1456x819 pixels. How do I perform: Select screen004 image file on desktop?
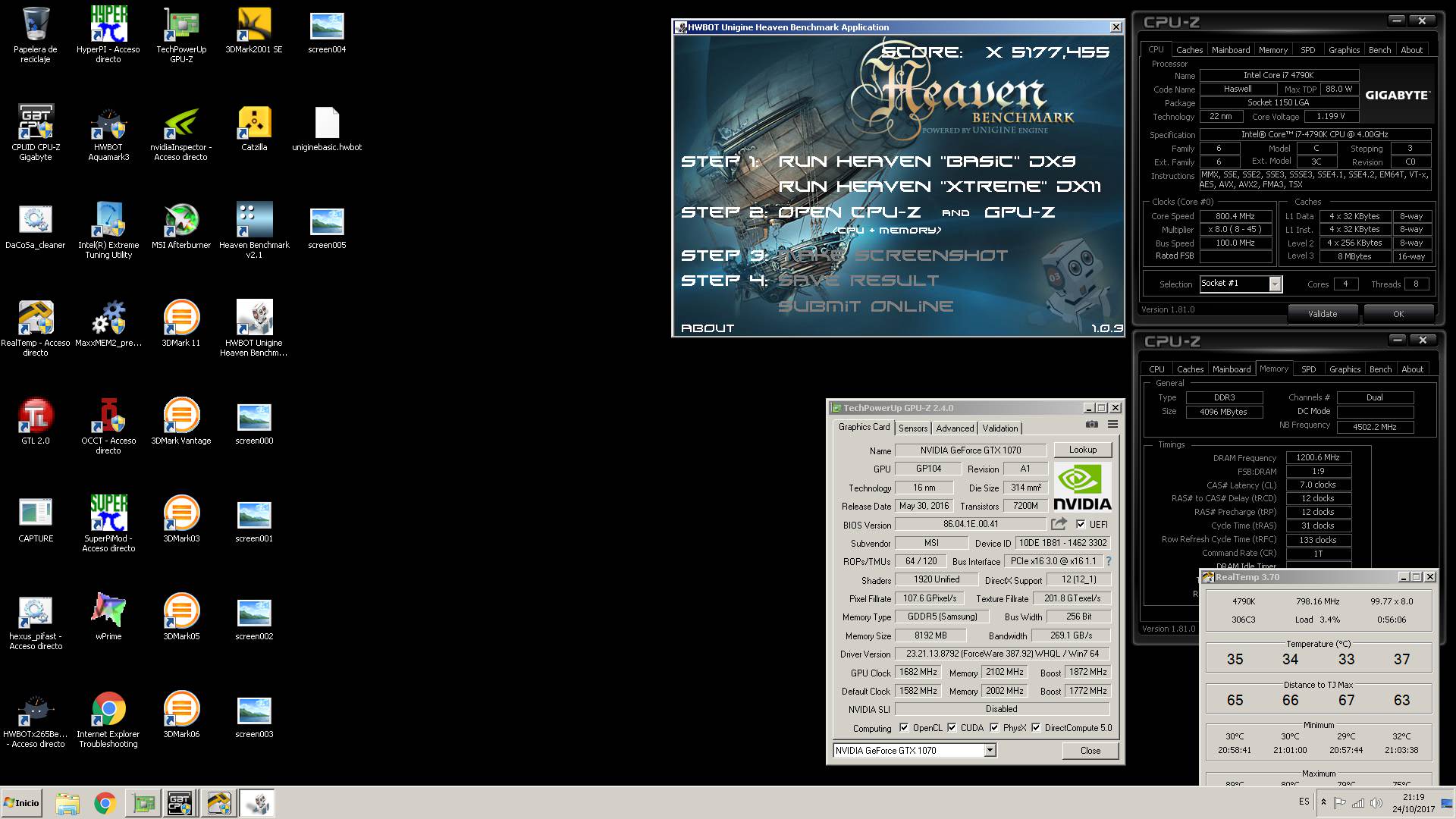click(x=327, y=30)
